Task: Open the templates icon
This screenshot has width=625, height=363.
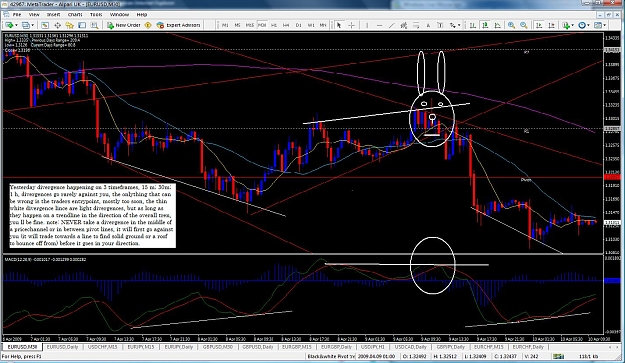Action: [x=598, y=25]
